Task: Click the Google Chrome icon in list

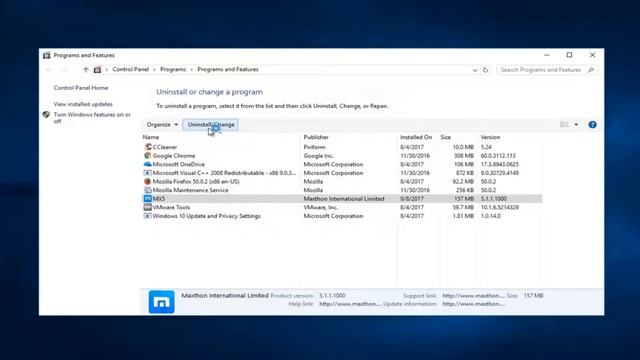Action: click(x=148, y=156)
